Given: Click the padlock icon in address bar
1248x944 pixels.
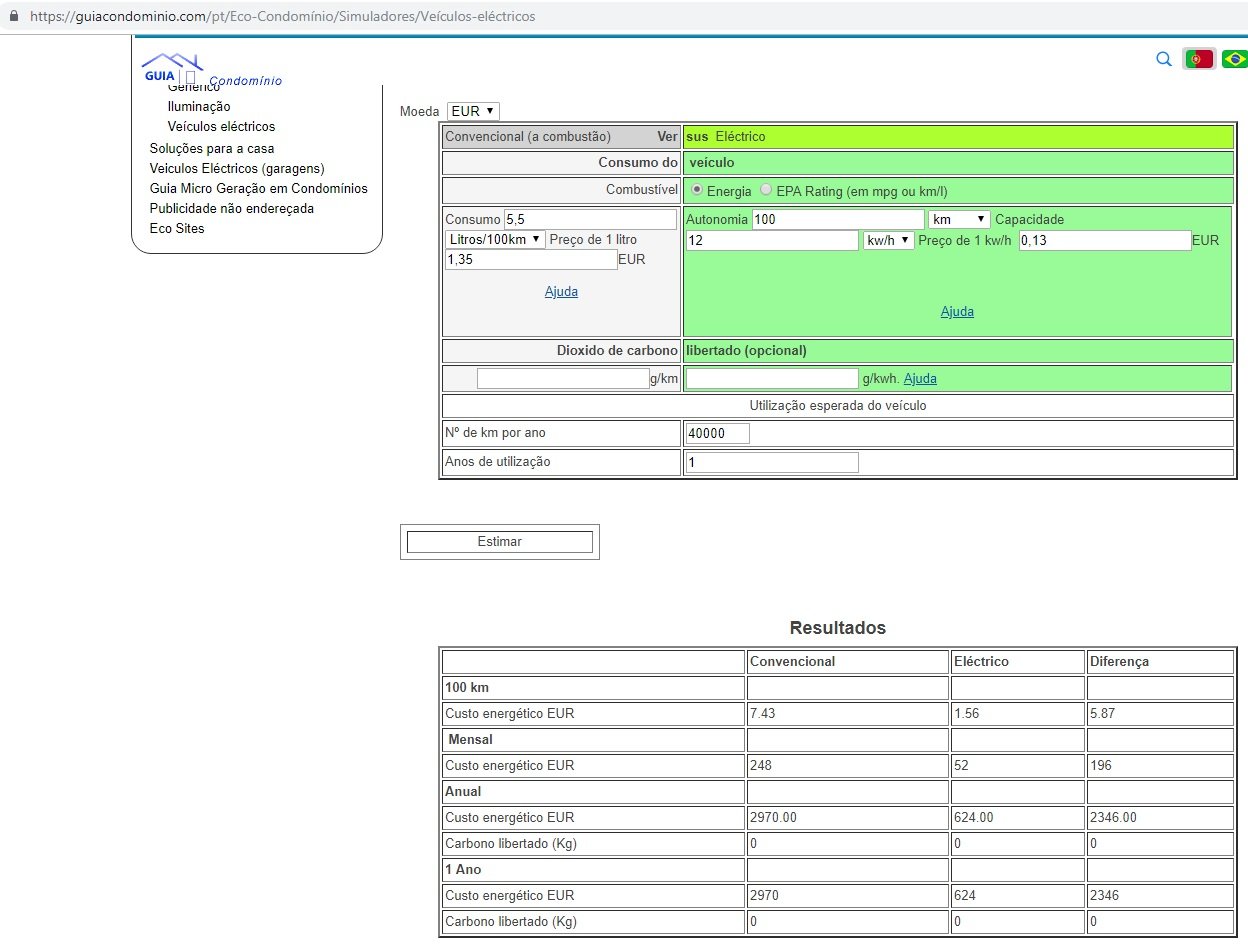Looking at the screenshot, I should [14, 17].
